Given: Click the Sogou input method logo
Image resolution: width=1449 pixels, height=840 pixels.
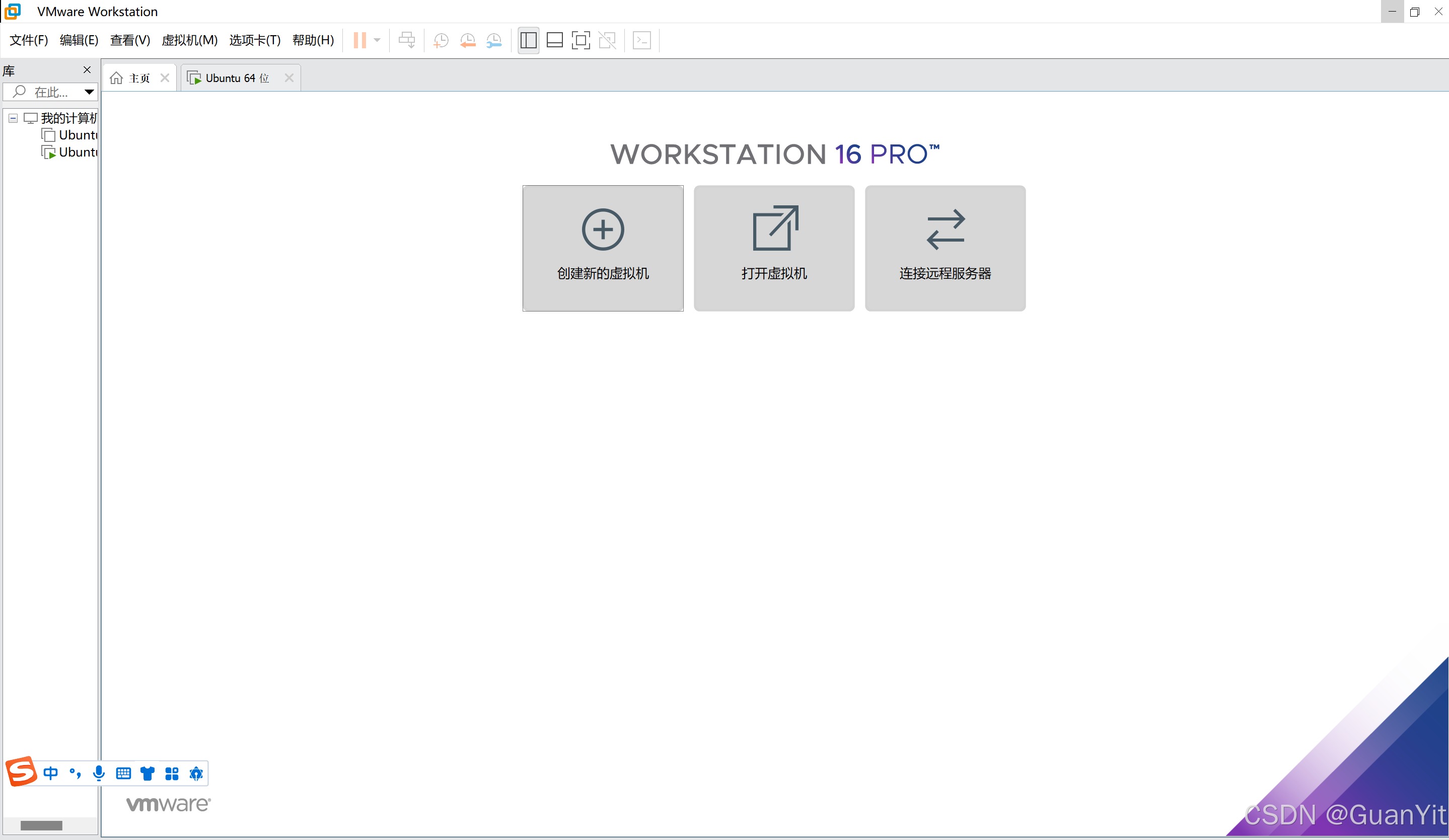Looking at the screenshot, I should click(x=21, y=772).
